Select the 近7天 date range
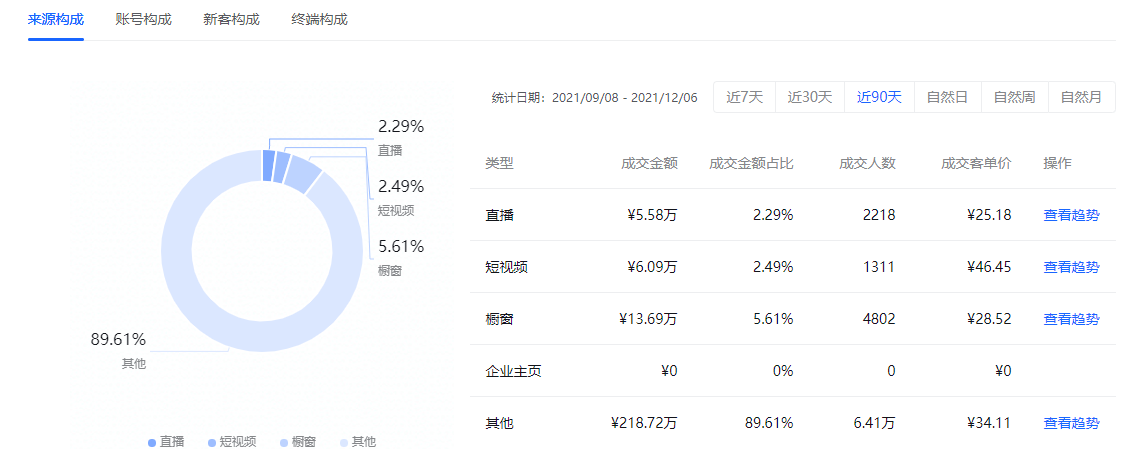The width and height of the screenshot is (1134, 476). point(745,97)
